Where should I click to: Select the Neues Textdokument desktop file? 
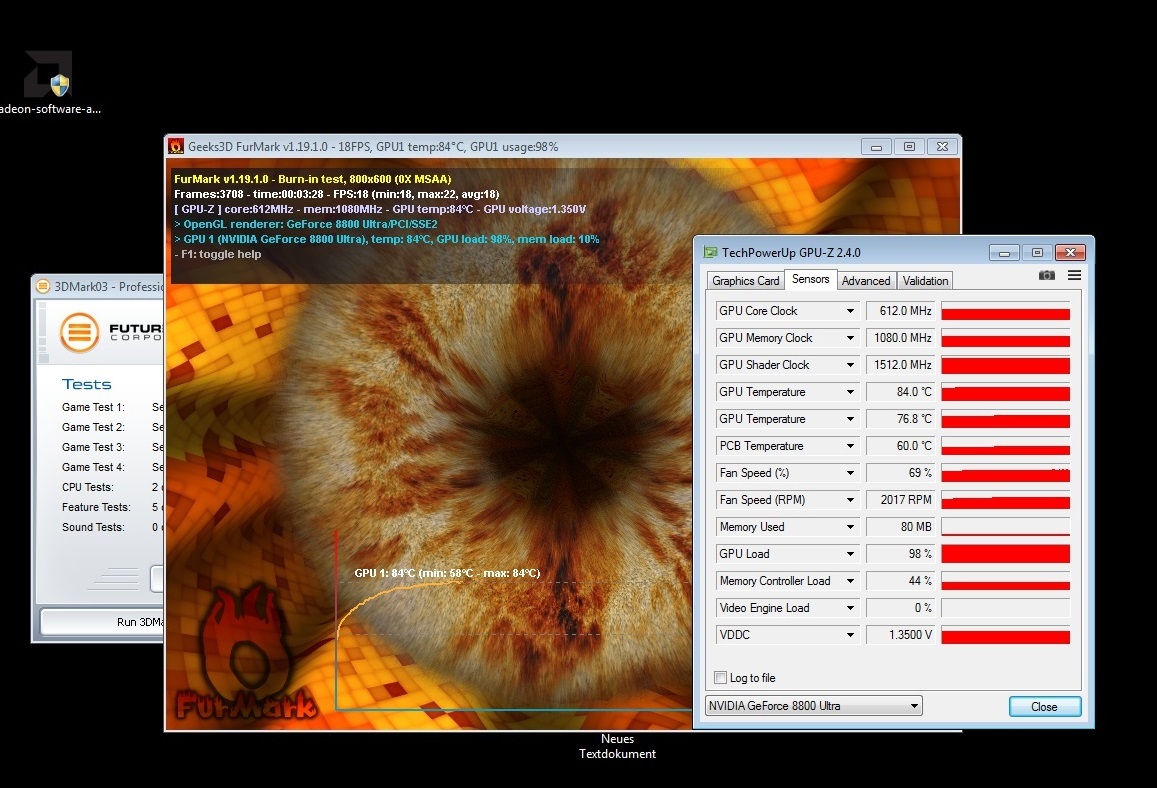click(617, 746)
